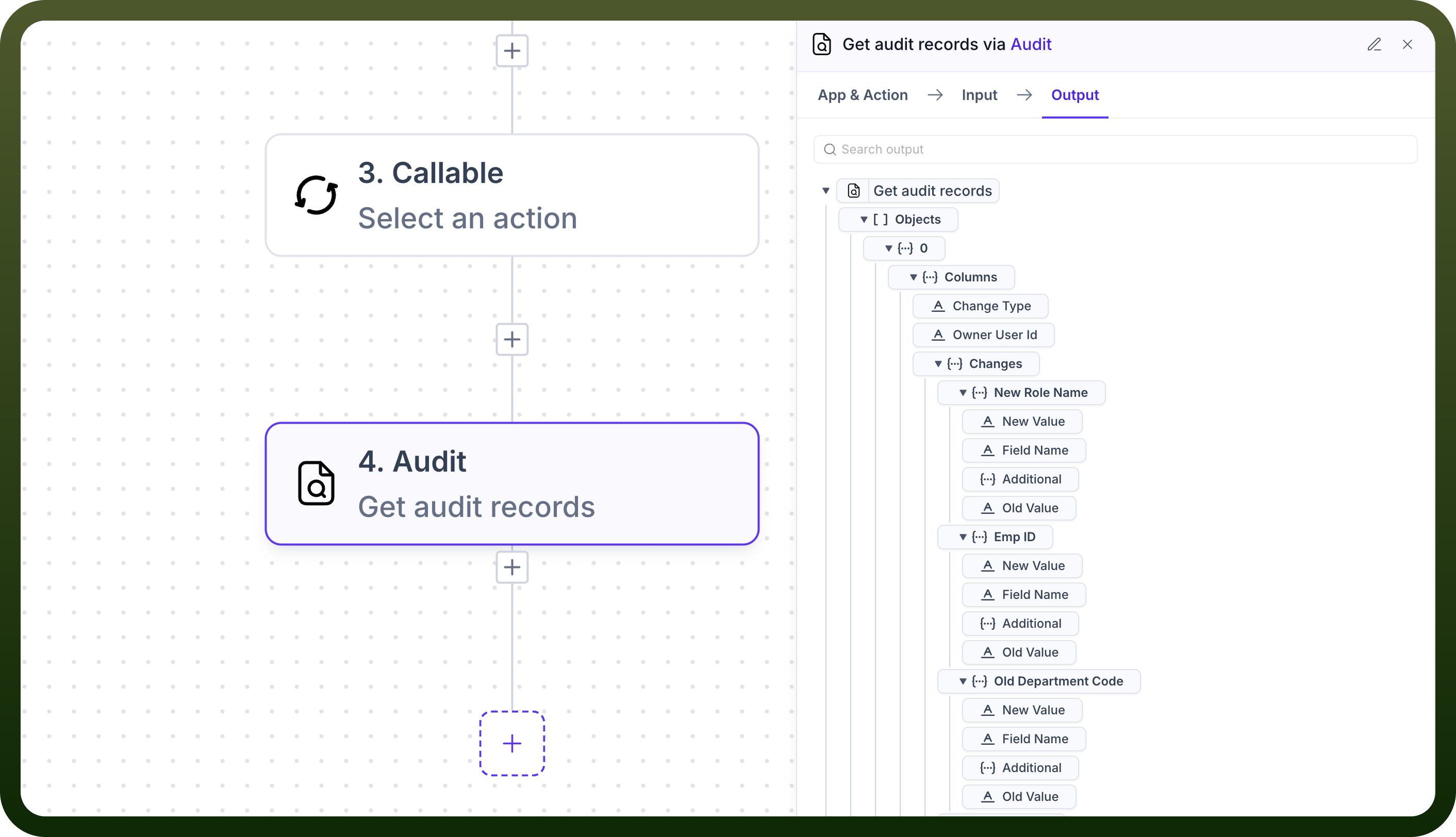Focus the Search output field

(1115, 149)
